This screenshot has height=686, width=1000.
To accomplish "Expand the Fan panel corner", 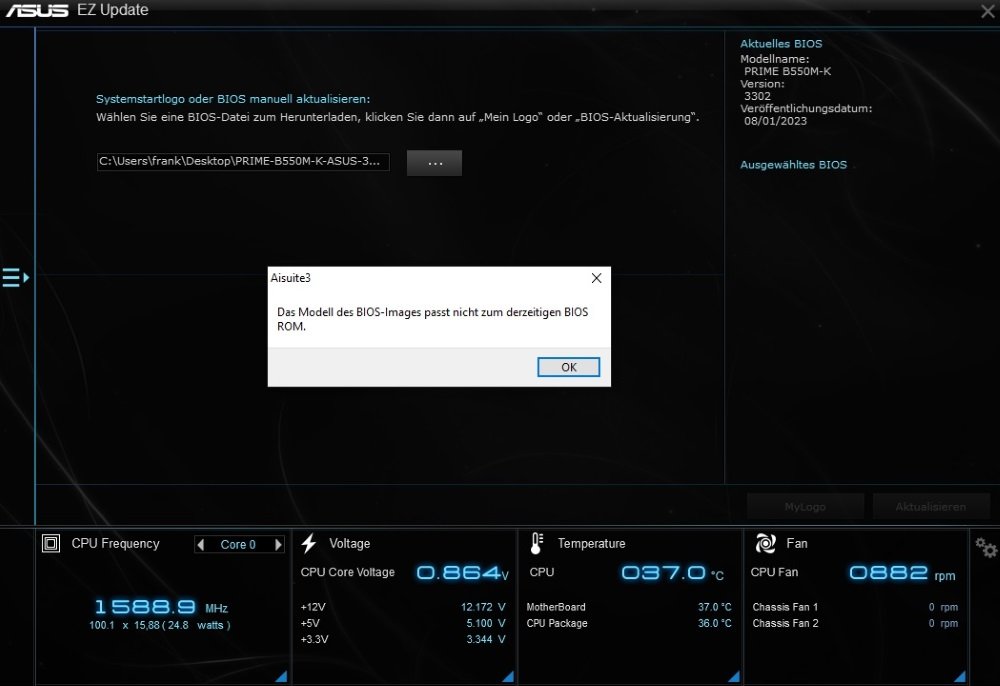I will pos(960,676).
